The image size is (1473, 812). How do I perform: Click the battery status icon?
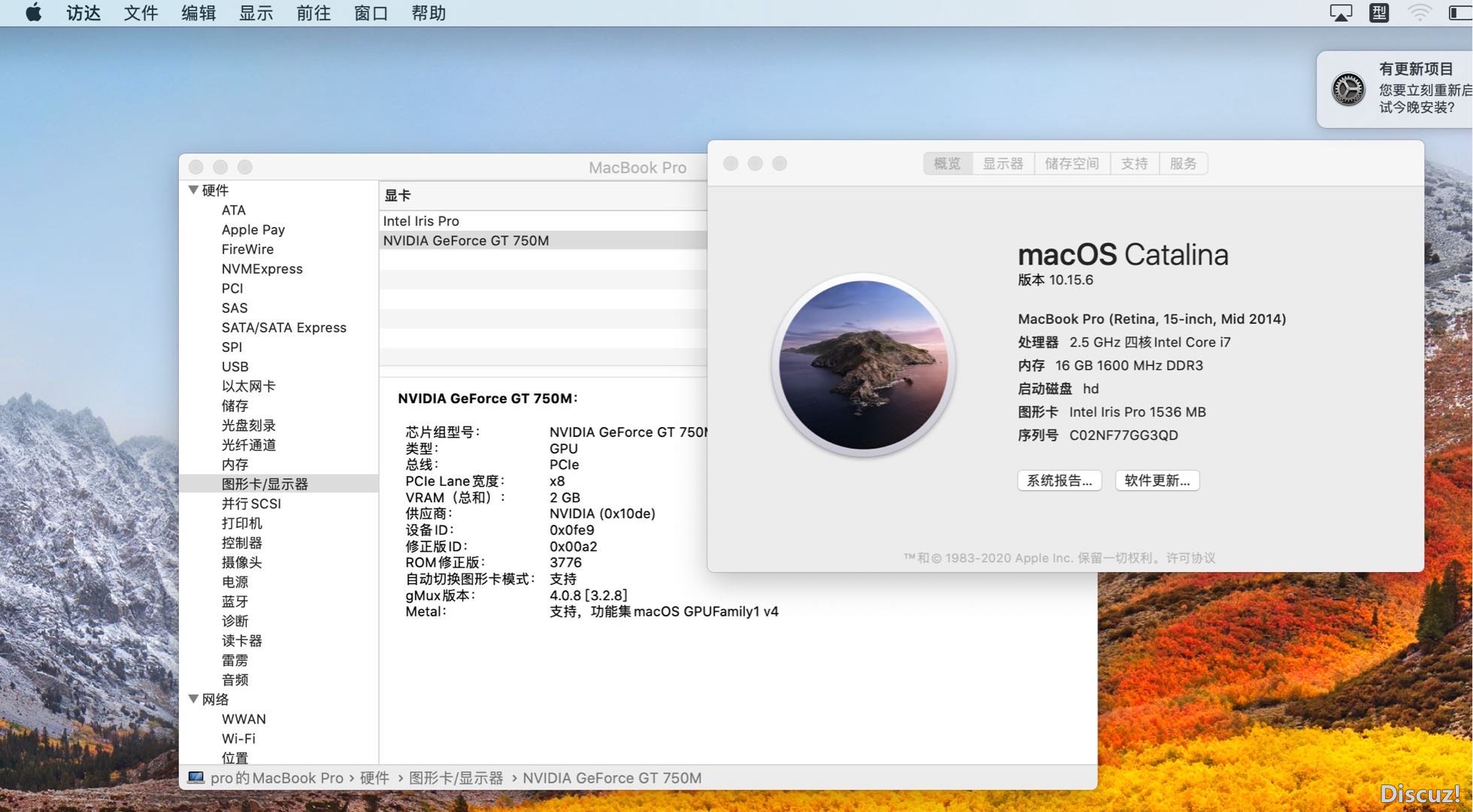coord(1460,13)
